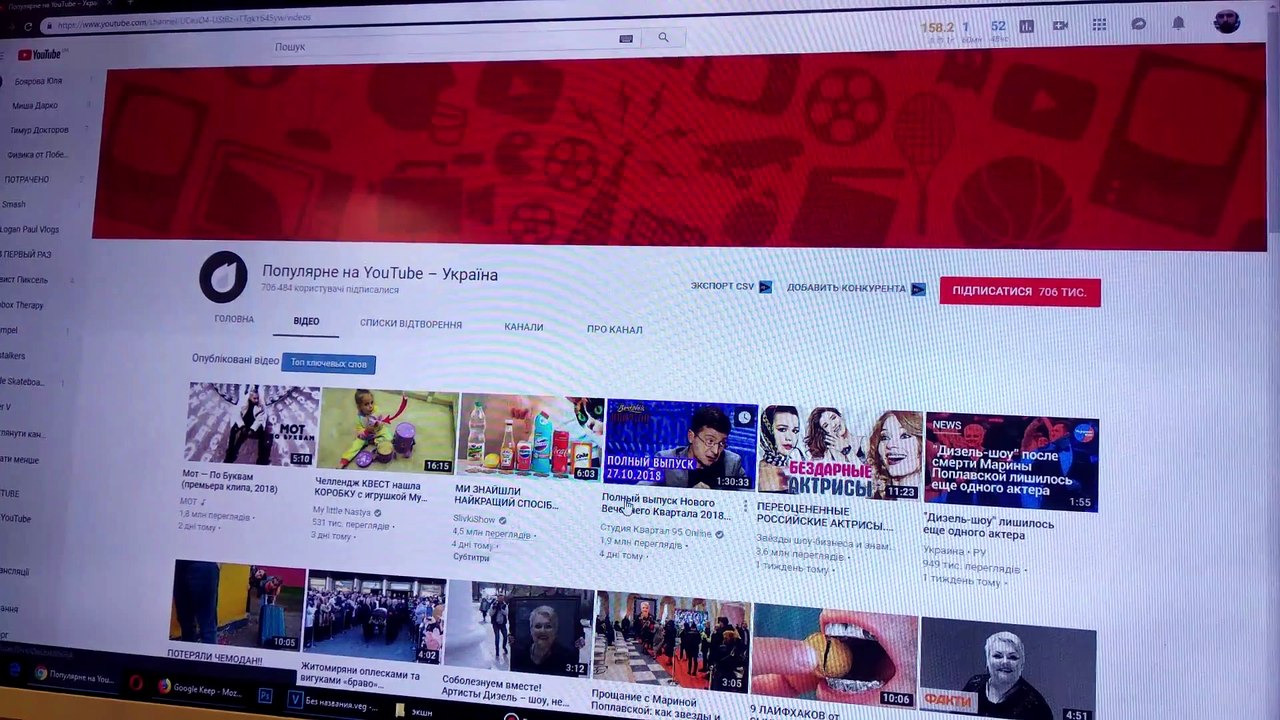Open the on-screen keyboard icon in search box
This screenshot has width=1280, height=720.
pyautogui.click(x=626, y=39)
